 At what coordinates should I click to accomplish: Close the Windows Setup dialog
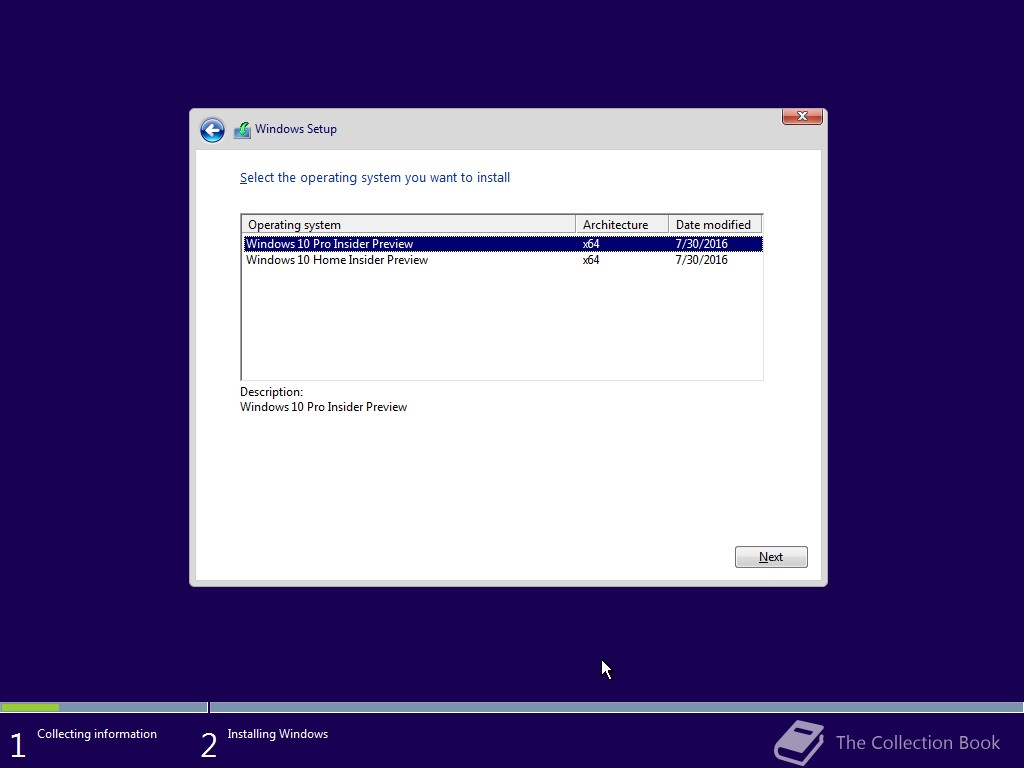point(802,116)
